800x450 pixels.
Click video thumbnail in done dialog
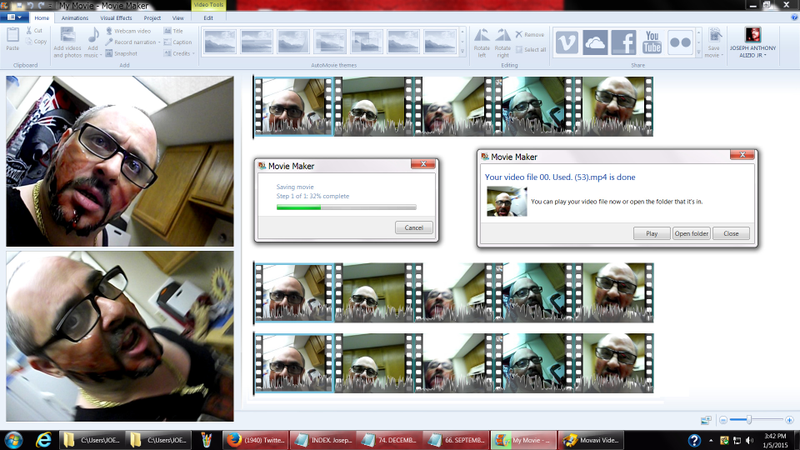pos(507,201)
